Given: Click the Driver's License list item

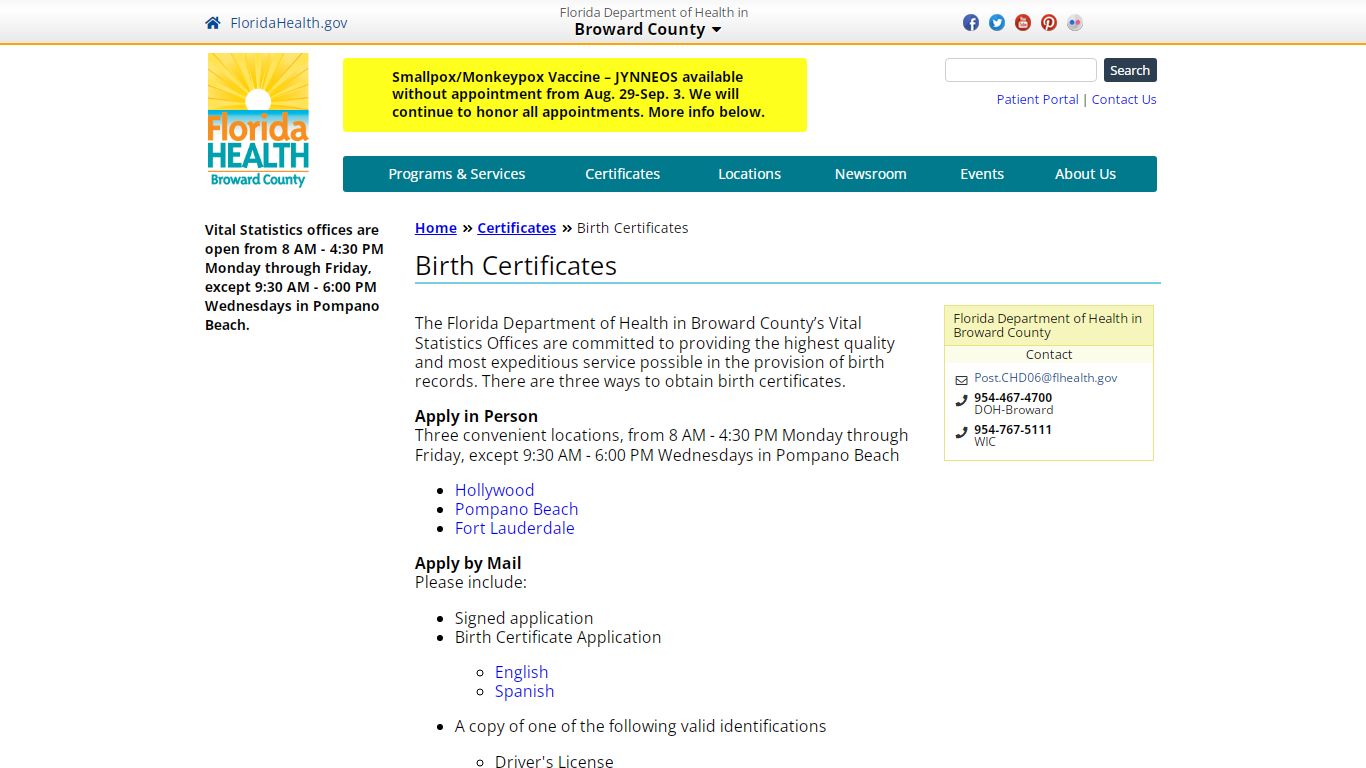Looking at the screenshot, I should 554,761.
